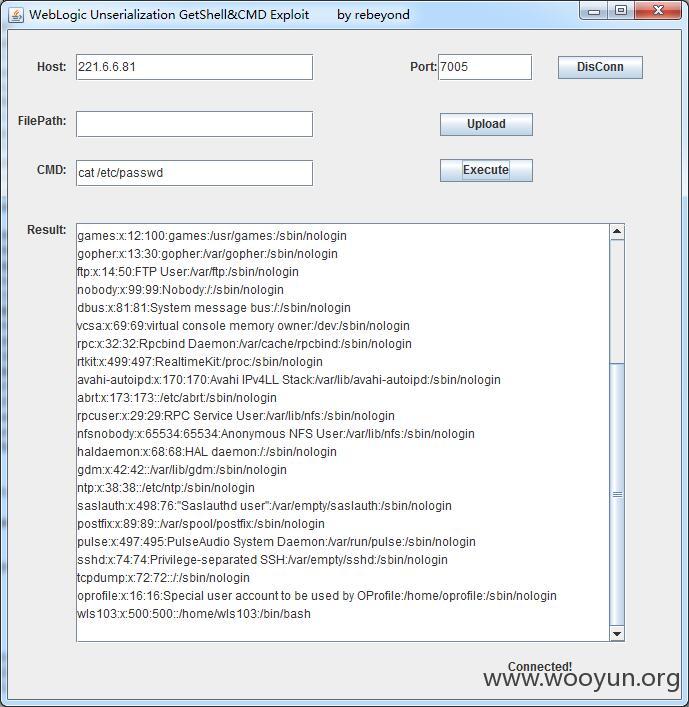
Task: Select the sshd:x:74:74 Privilege-separated SSH line
Action: [262, 560]
